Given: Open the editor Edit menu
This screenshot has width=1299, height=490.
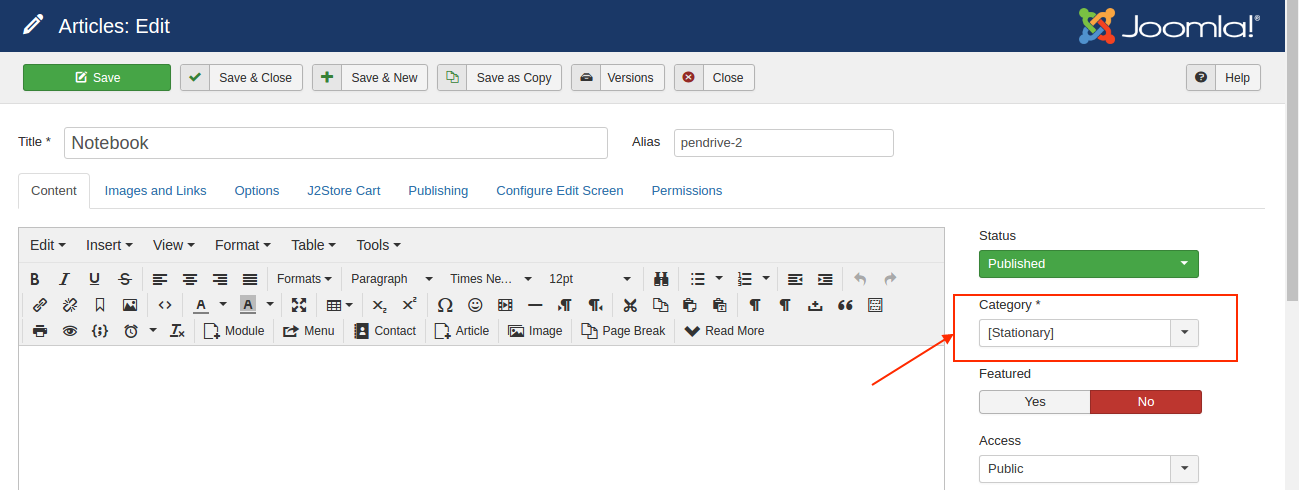Looking at the screenshot, I should click(x=48, y=245).
